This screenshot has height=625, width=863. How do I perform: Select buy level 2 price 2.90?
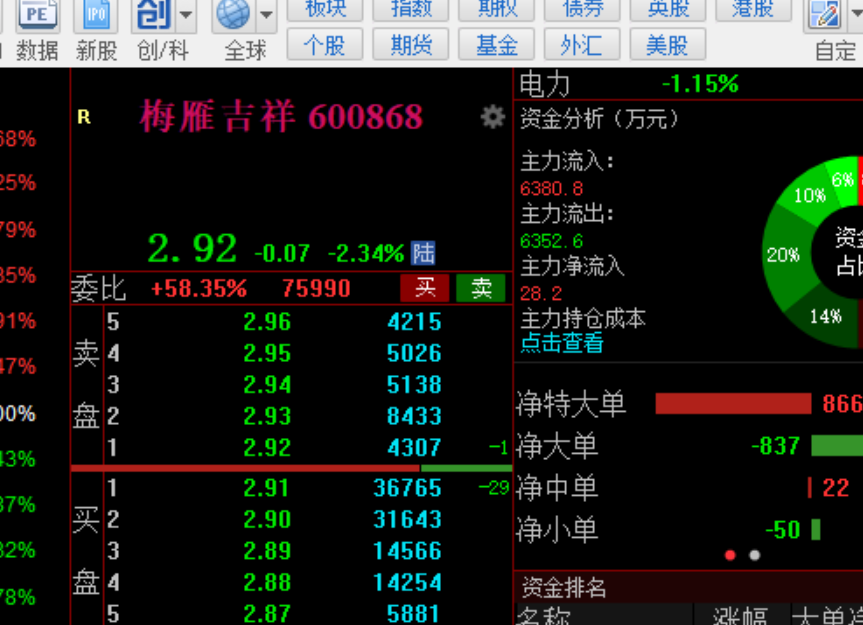pos(267,519)
